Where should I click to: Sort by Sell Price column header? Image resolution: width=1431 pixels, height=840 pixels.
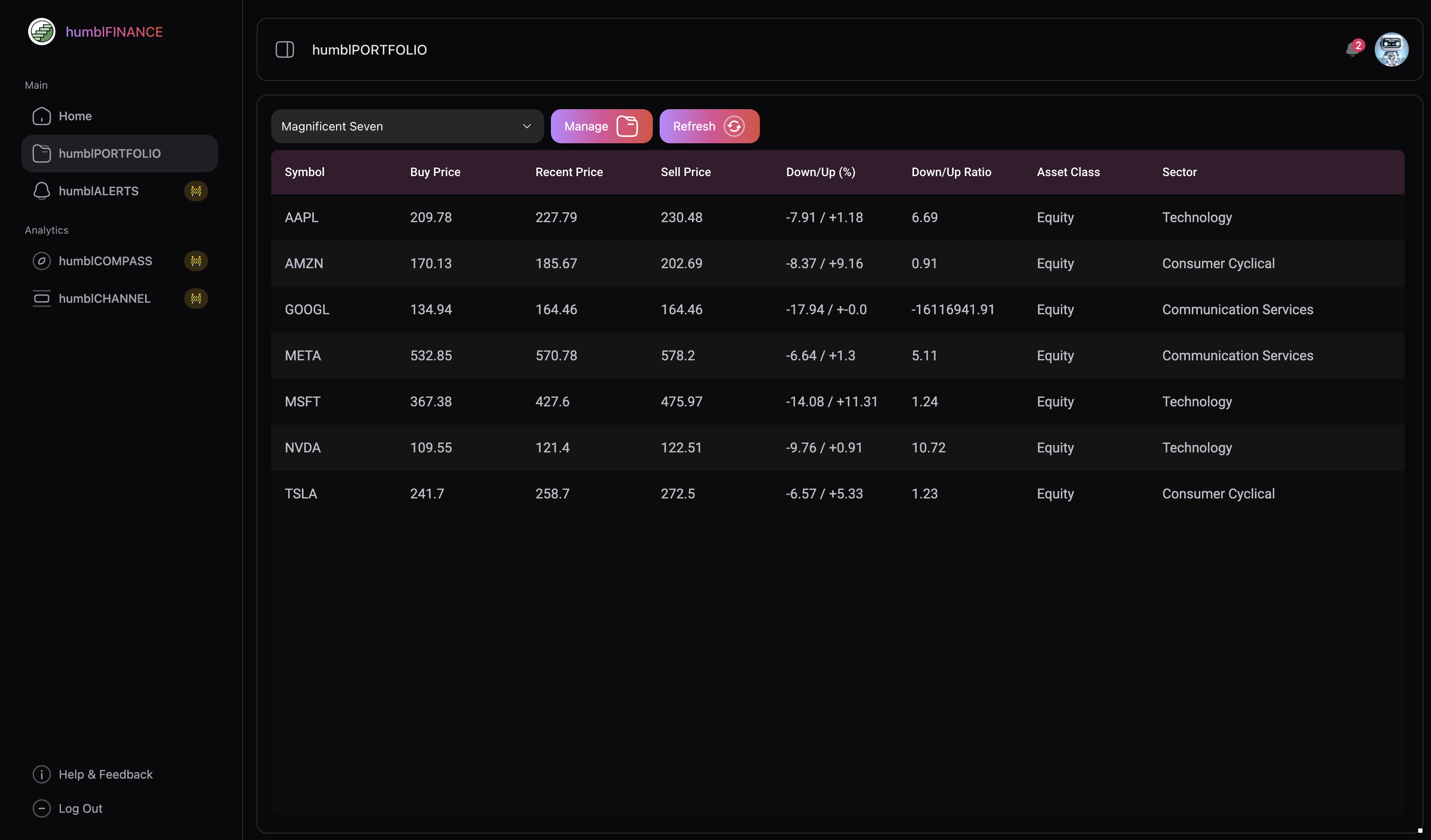click(x=685, y=172)
